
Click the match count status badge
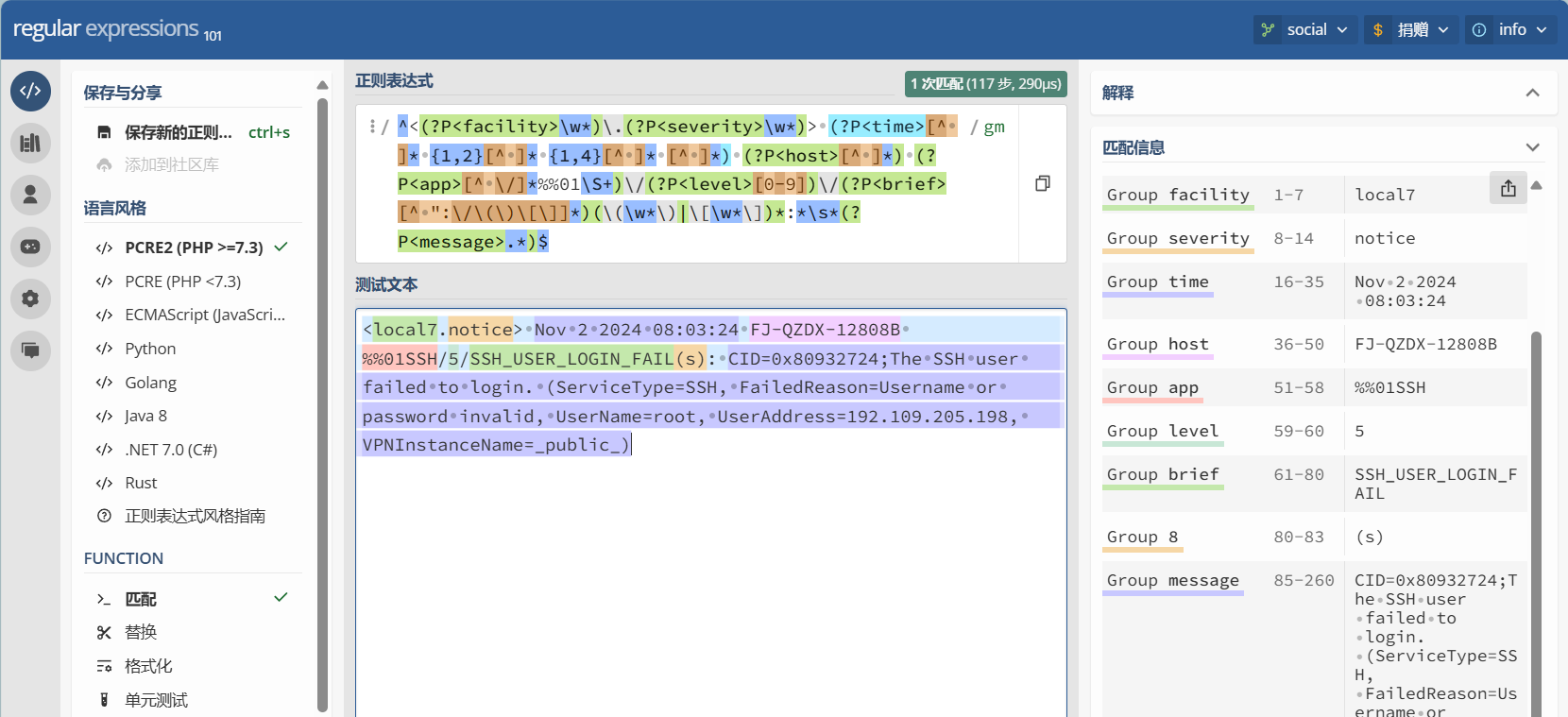pos(985,84)
